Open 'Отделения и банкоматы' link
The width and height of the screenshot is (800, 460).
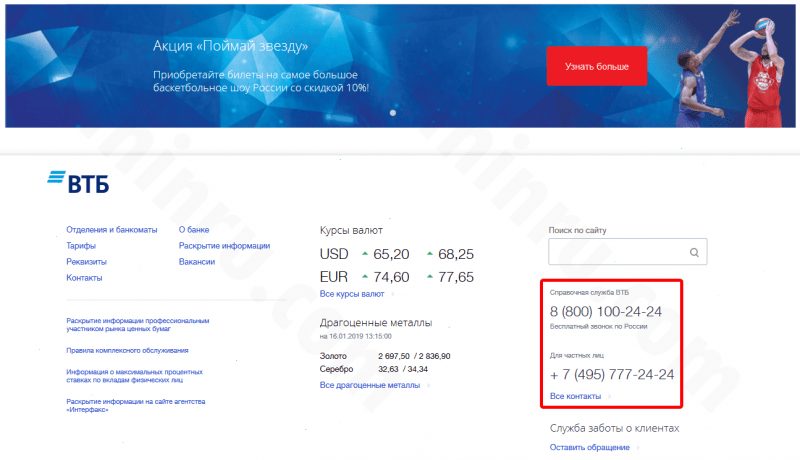[112, 230]
